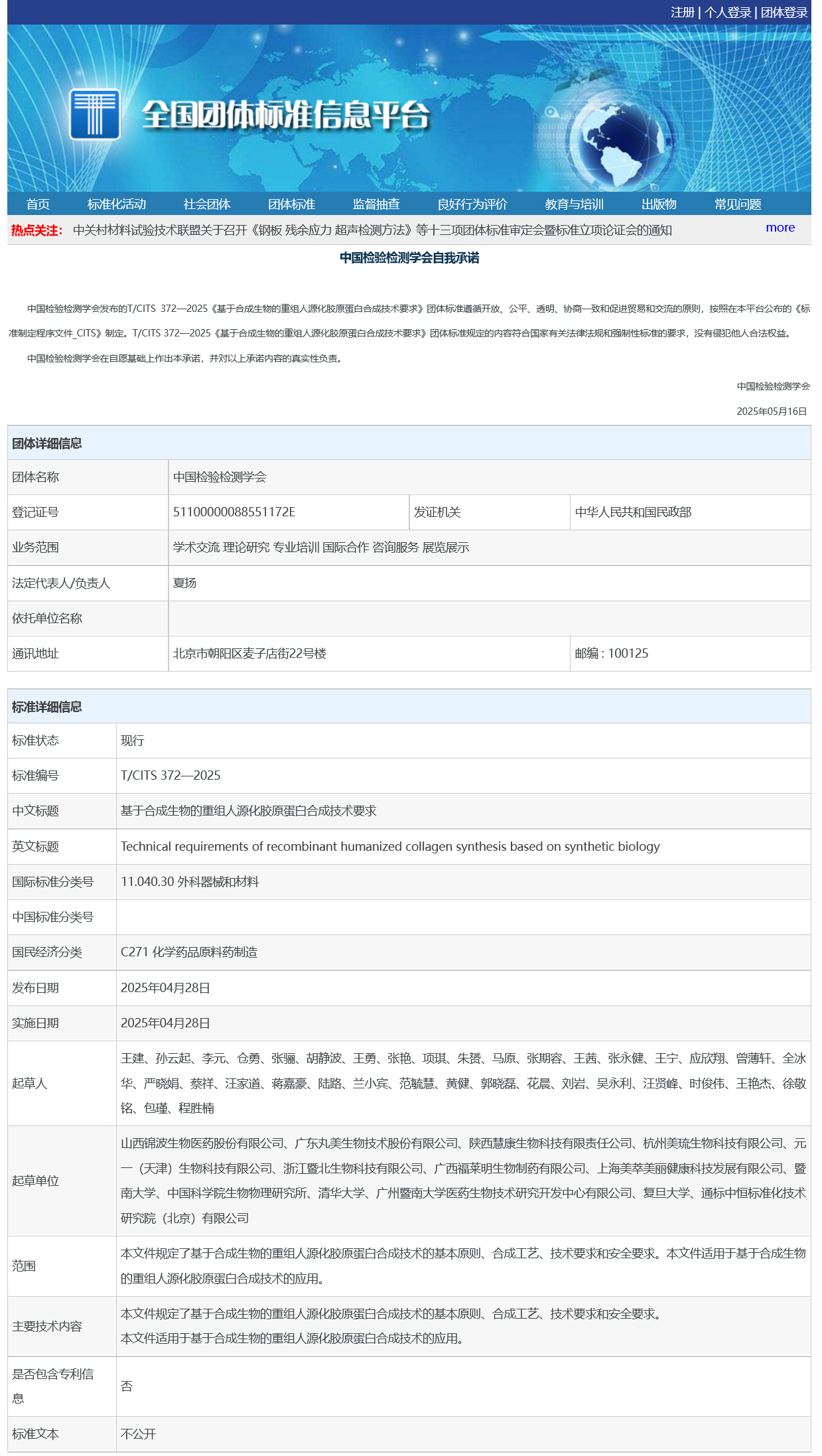Navigate to 良好行为评价 page
The width and height of the screenshot is (822, 1456).
472,204
